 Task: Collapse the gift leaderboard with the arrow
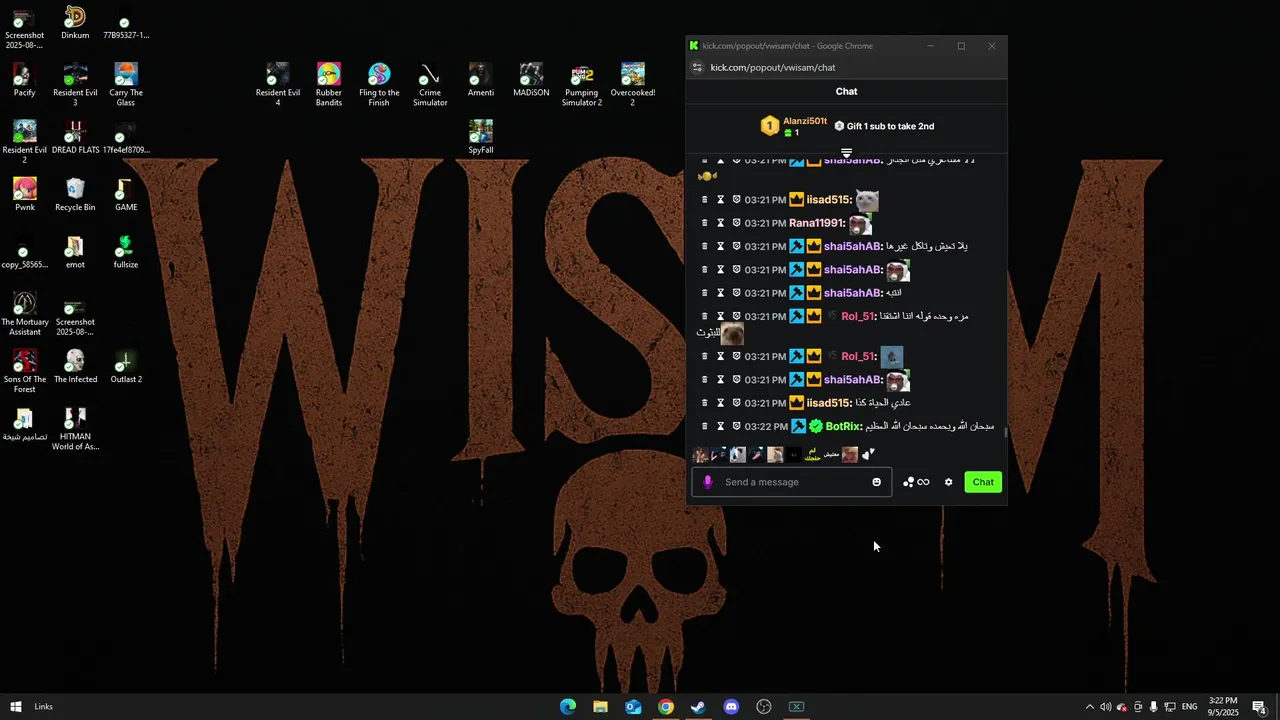(x=846, y=153)
